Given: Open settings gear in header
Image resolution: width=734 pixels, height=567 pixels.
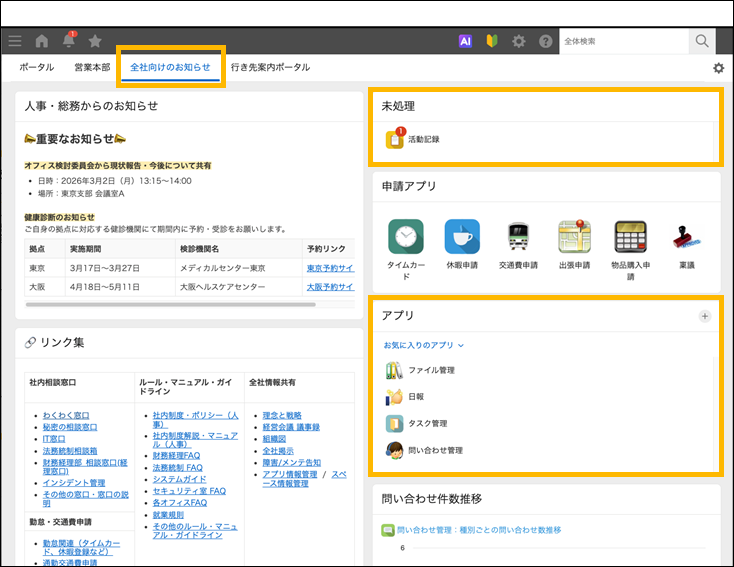Looking at the screenshot, I should tap(518, 41).
